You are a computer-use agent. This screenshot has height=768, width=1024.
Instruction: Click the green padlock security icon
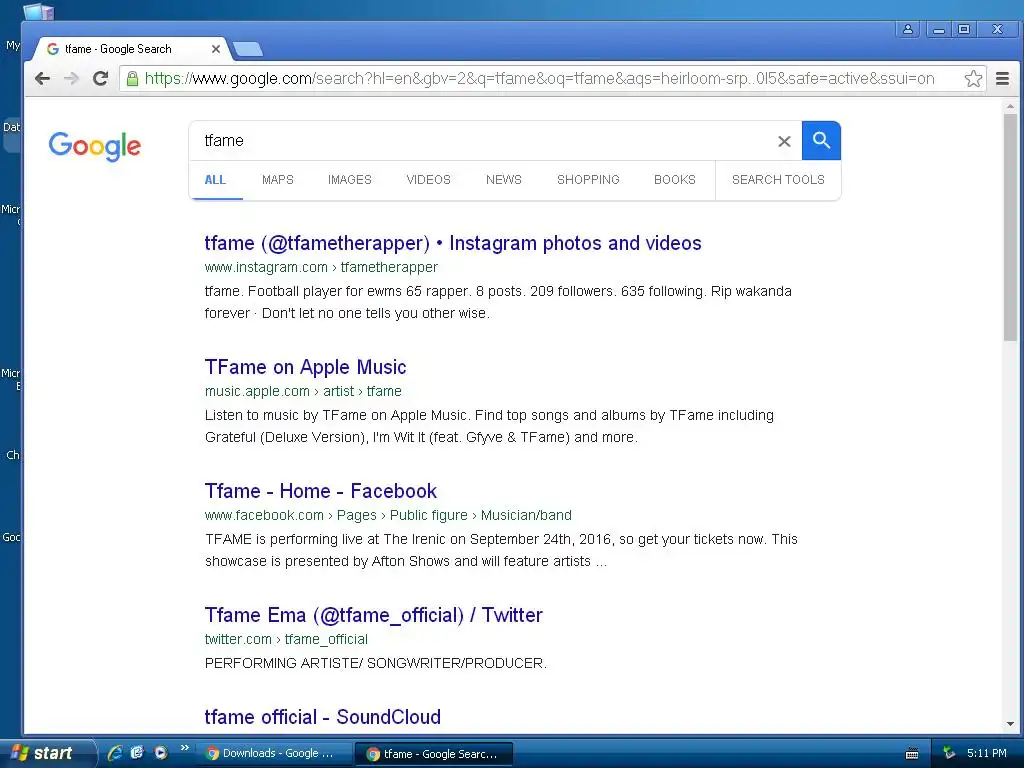point(132,79)
